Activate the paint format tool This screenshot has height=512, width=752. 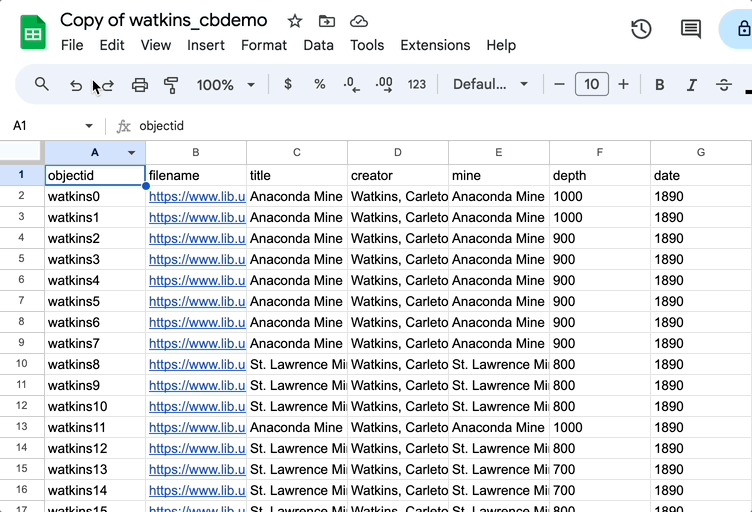point(171,85)
